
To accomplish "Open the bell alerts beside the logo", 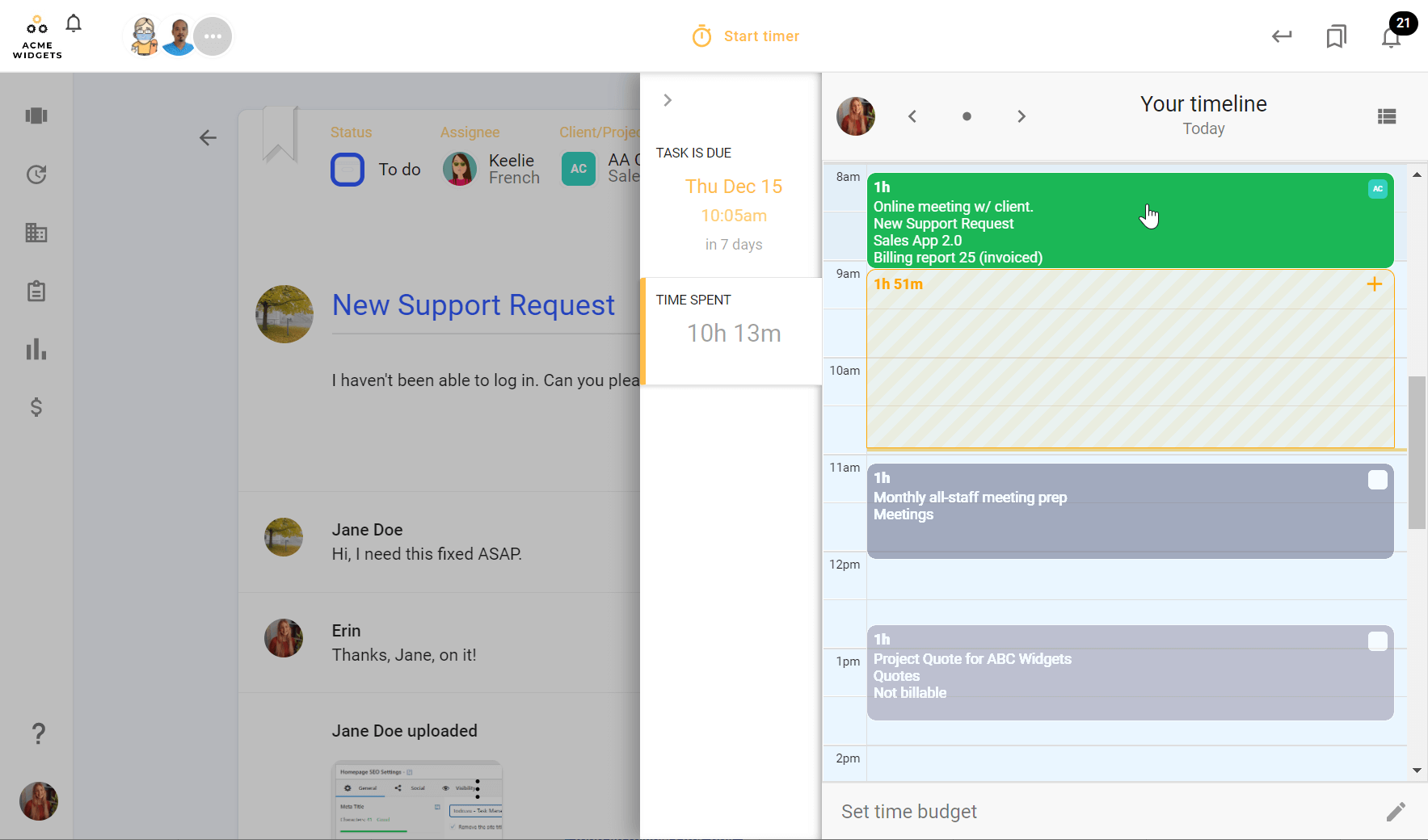I will 74,23.
